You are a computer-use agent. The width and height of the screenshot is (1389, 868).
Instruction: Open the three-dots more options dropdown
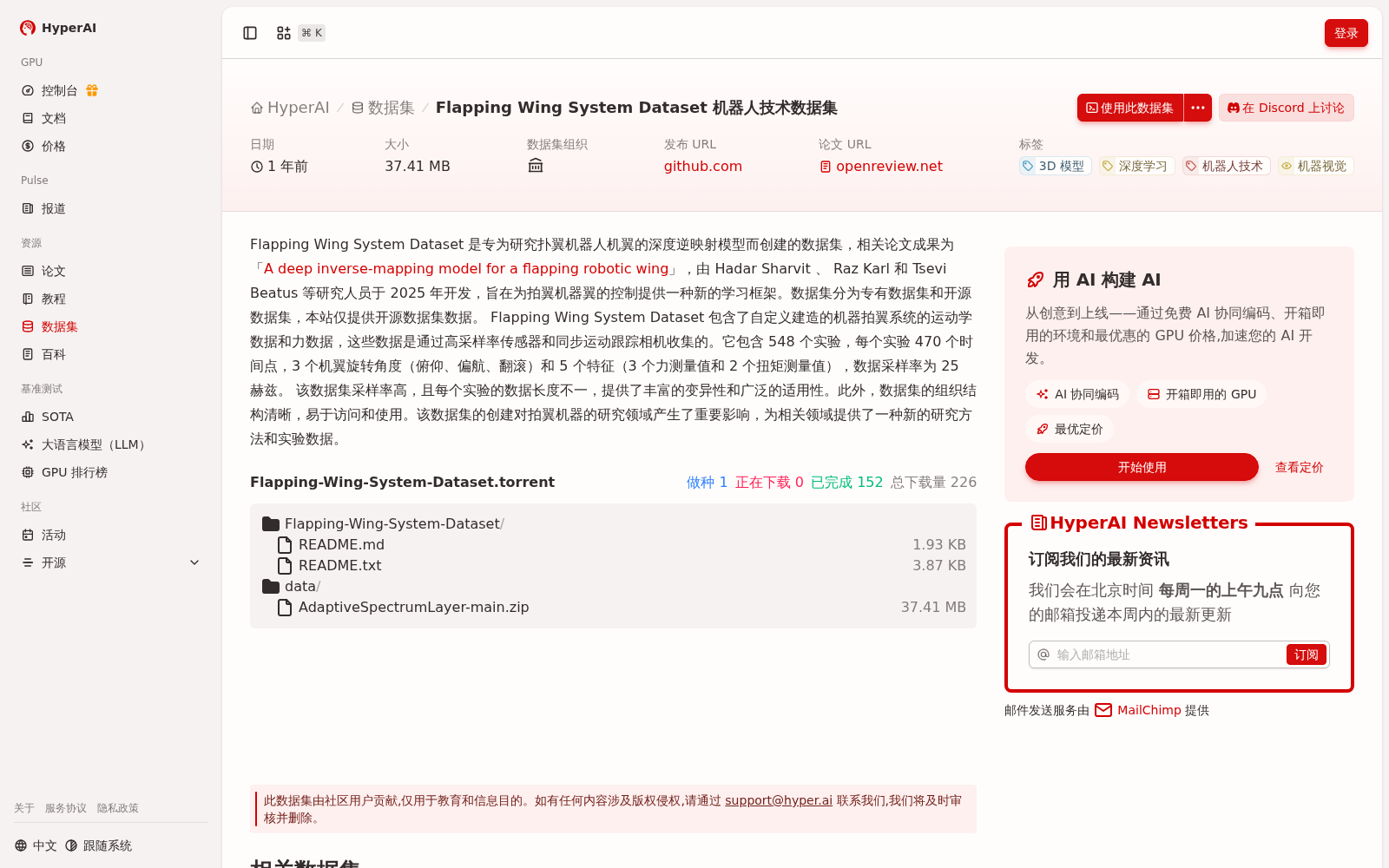click(1198, 108)
